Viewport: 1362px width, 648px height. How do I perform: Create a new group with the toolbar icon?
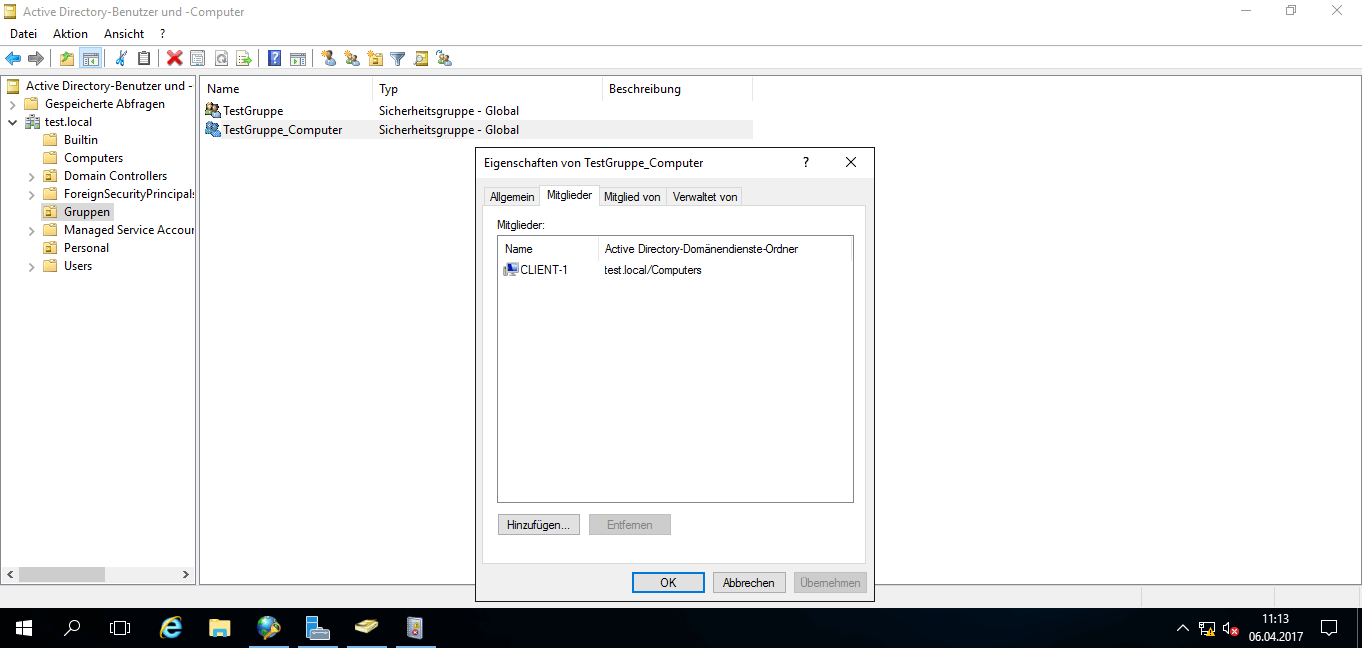[x=352, y=58]
